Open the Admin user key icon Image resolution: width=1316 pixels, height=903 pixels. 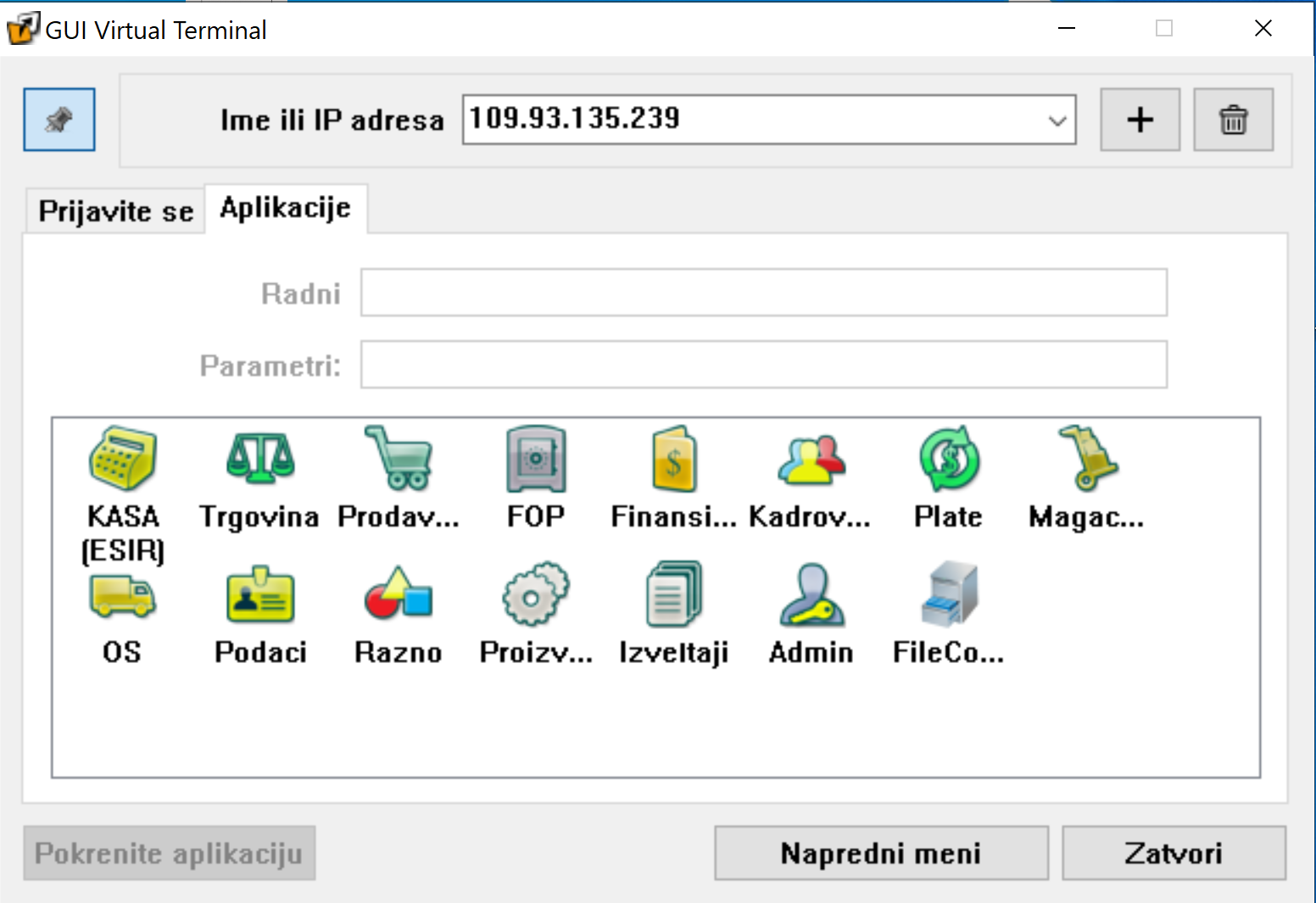[x=811, y=595]
